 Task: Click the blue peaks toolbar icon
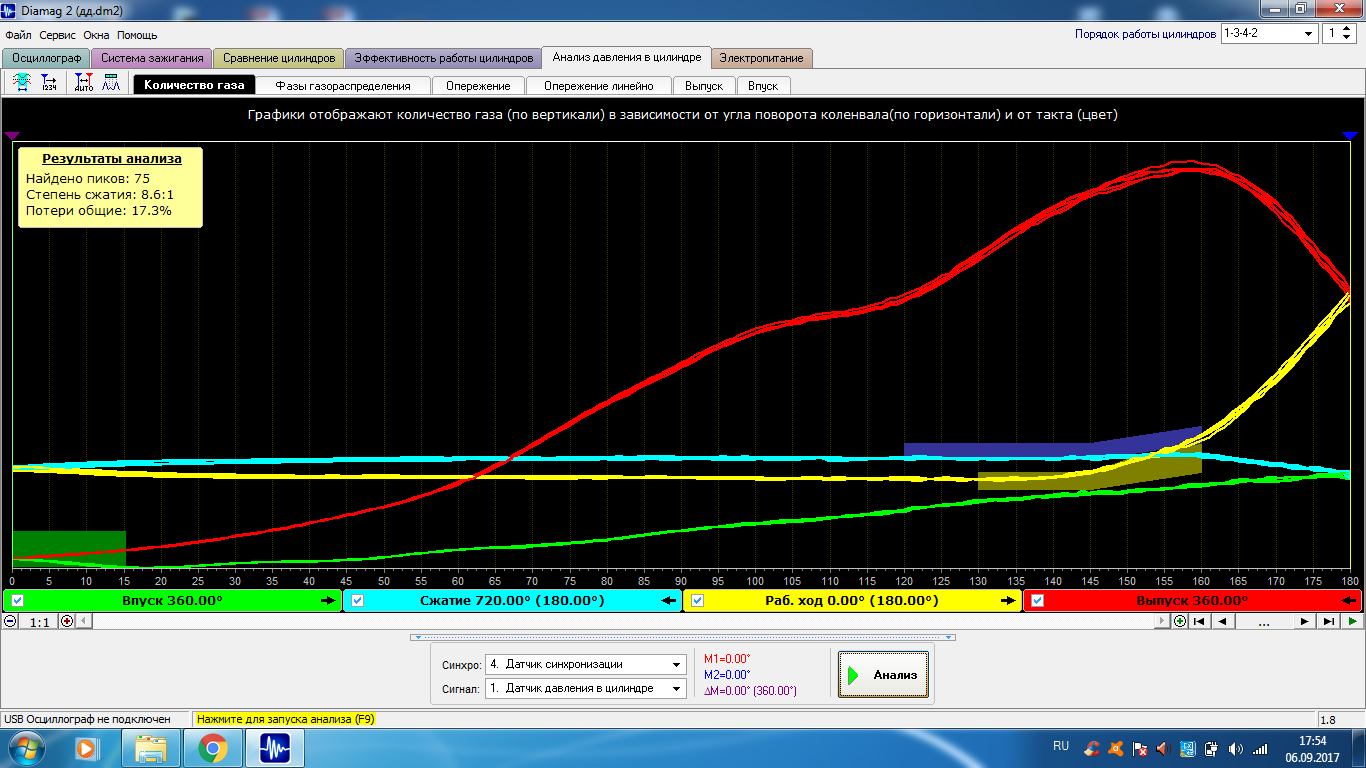(110, 84)
